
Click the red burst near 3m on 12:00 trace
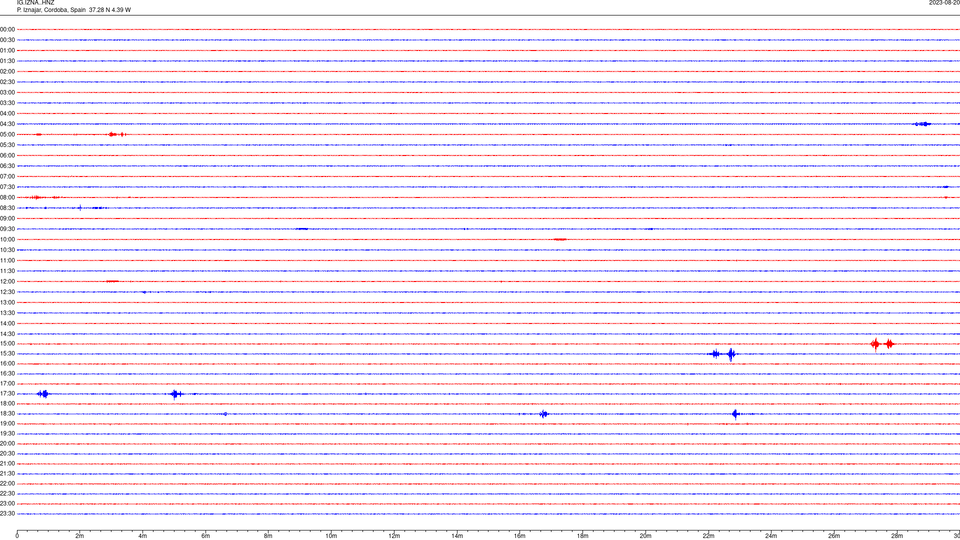pyautogui.click(x=113, y=282)
